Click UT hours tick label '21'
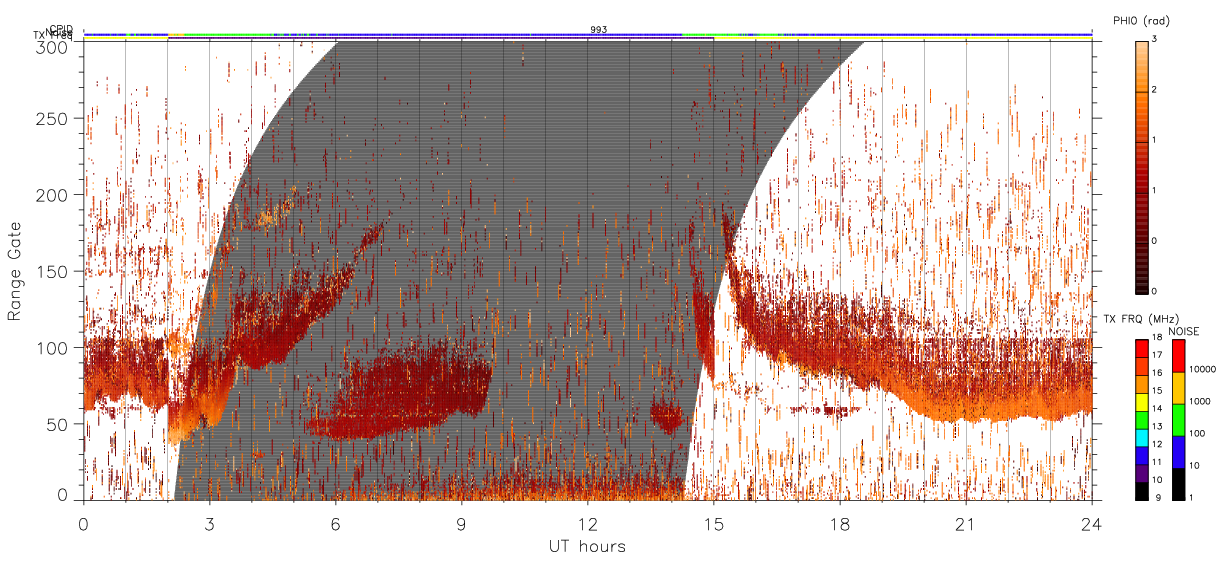The width and height of the screenshot is (1228, 567). (x=966, y=525)
